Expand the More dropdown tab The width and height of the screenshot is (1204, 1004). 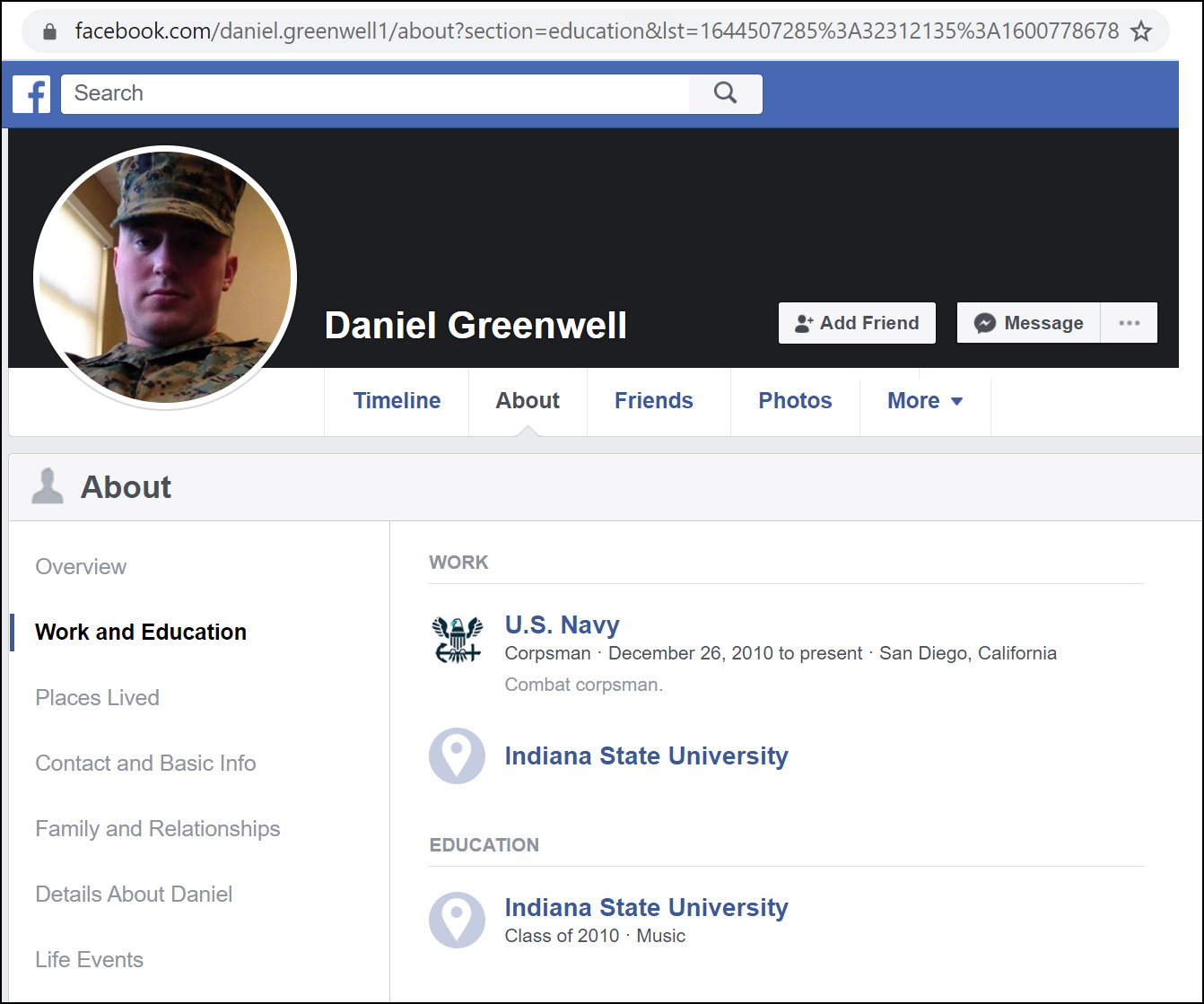pos(924,401)
